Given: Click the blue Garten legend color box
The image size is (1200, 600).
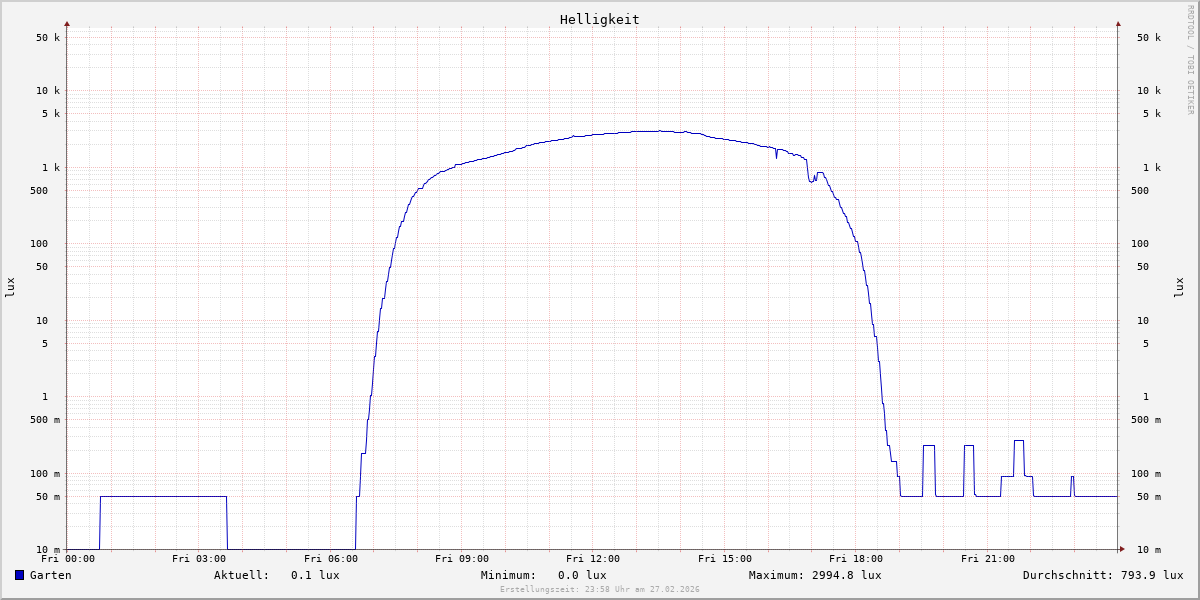Looking at the screenshot, I should 19,575.
